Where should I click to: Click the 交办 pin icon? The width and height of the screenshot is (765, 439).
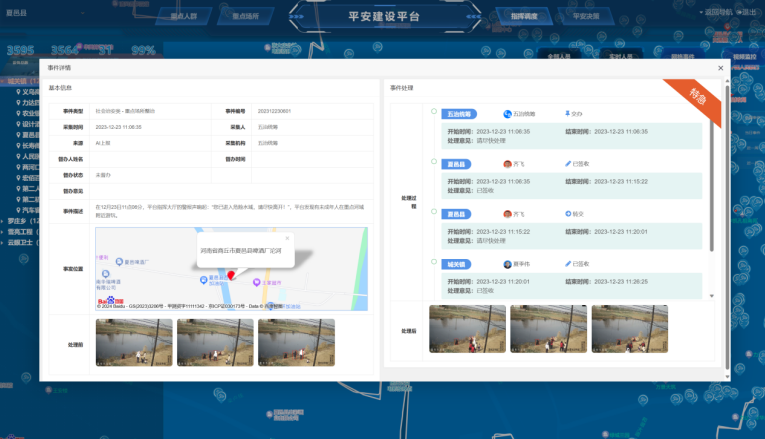coord(567,114)
